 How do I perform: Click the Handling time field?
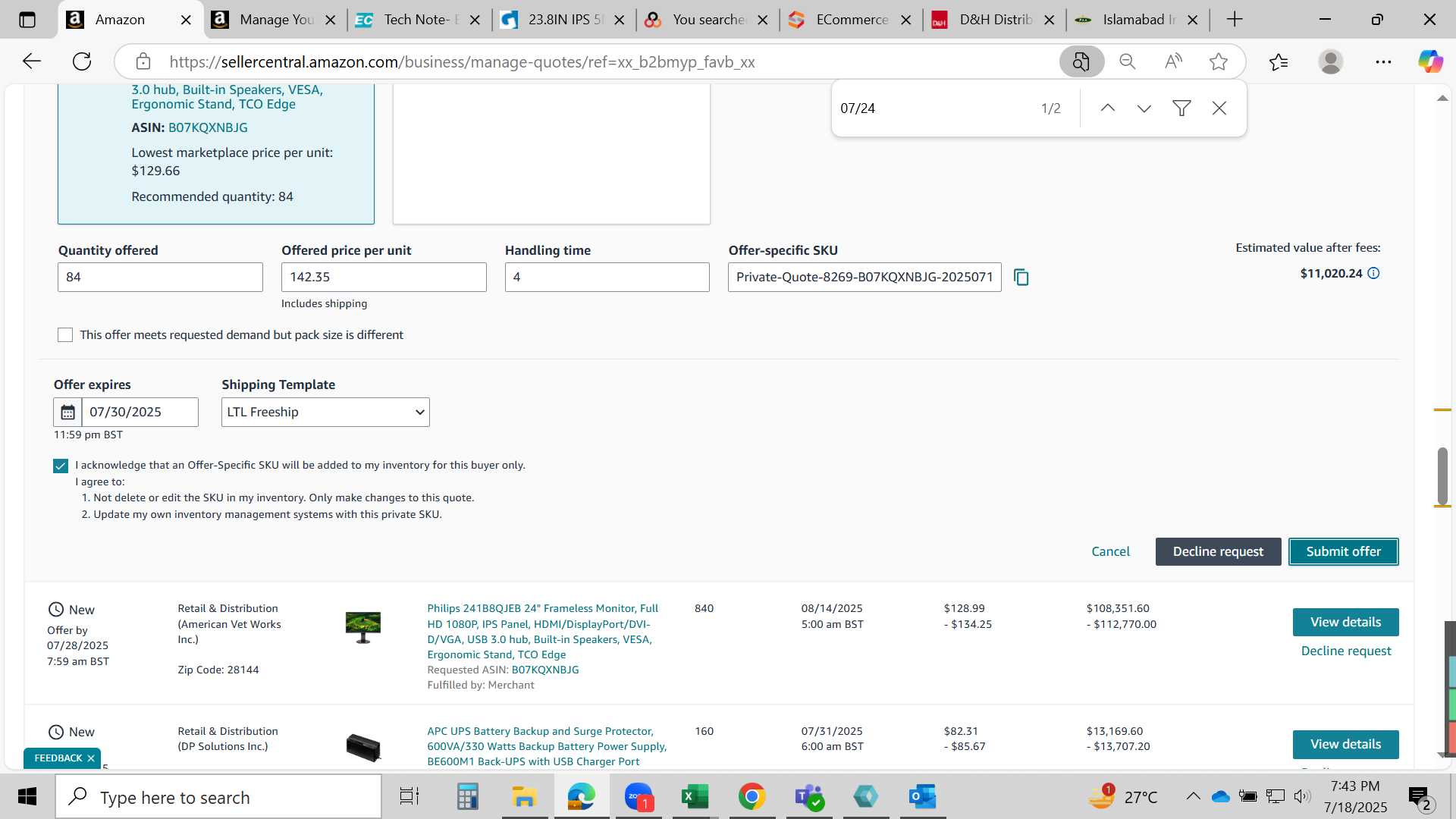point(607,278)
